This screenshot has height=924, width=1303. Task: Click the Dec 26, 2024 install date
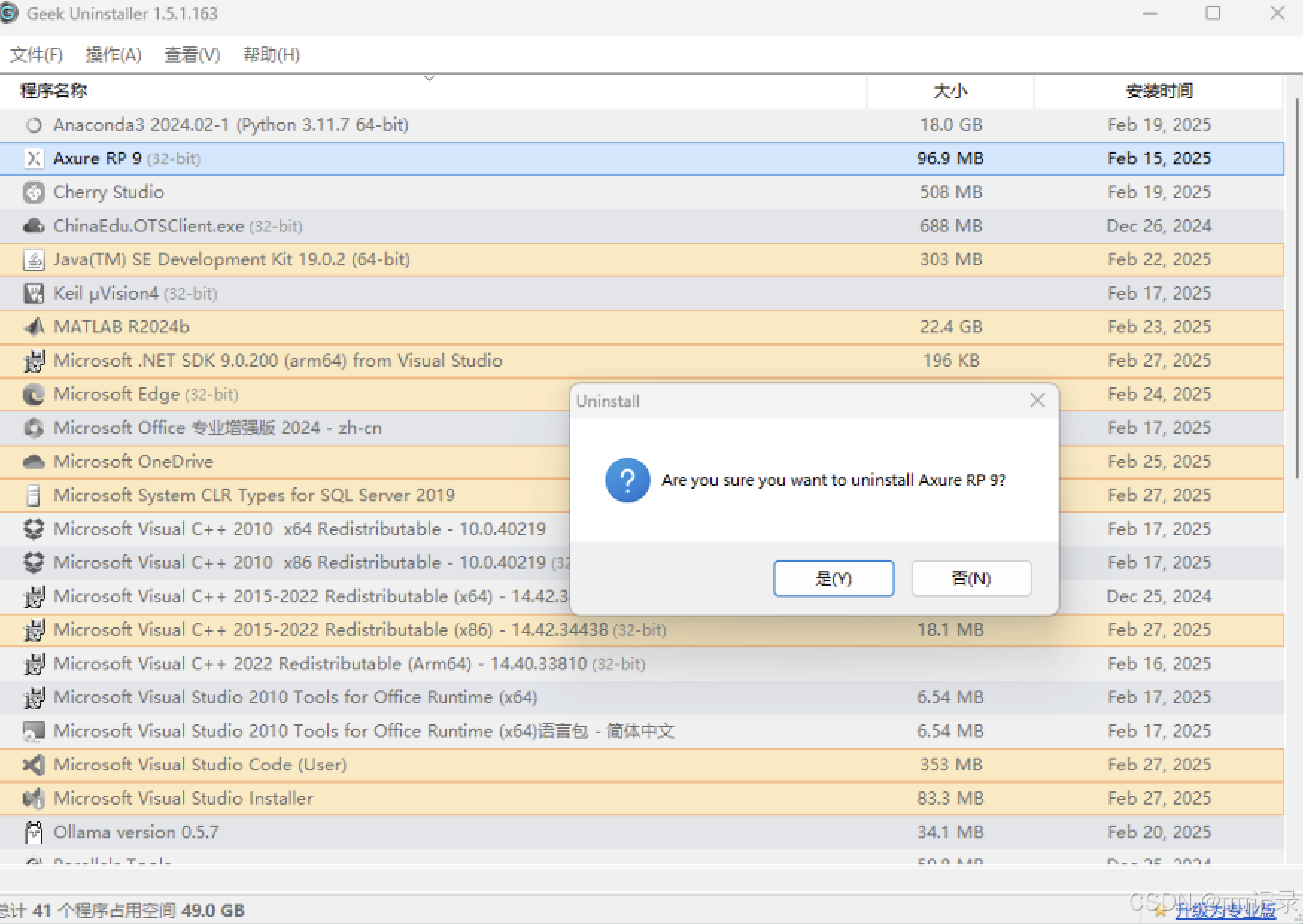pos(1159,226)
